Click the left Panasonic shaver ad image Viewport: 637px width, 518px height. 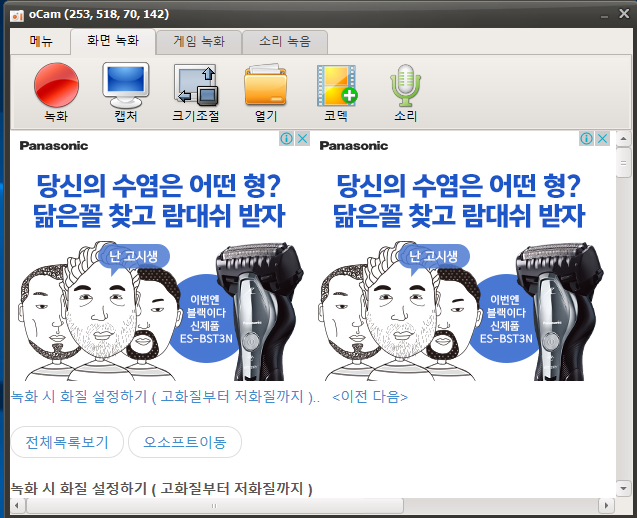click(x=160, y=256)
